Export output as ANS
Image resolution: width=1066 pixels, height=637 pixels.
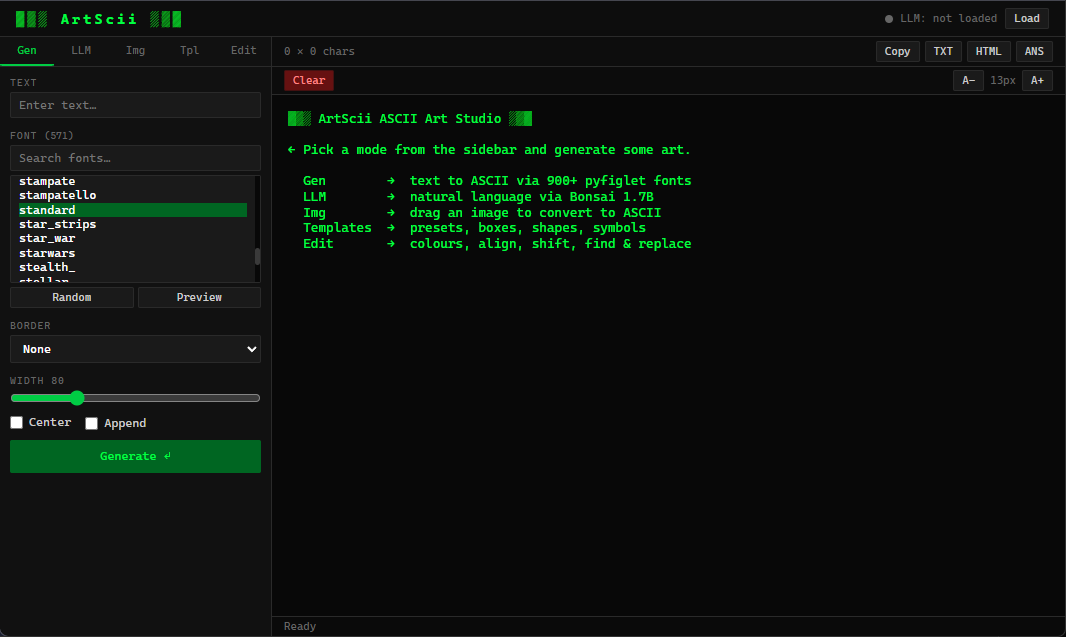click(x=1034, y=52)
